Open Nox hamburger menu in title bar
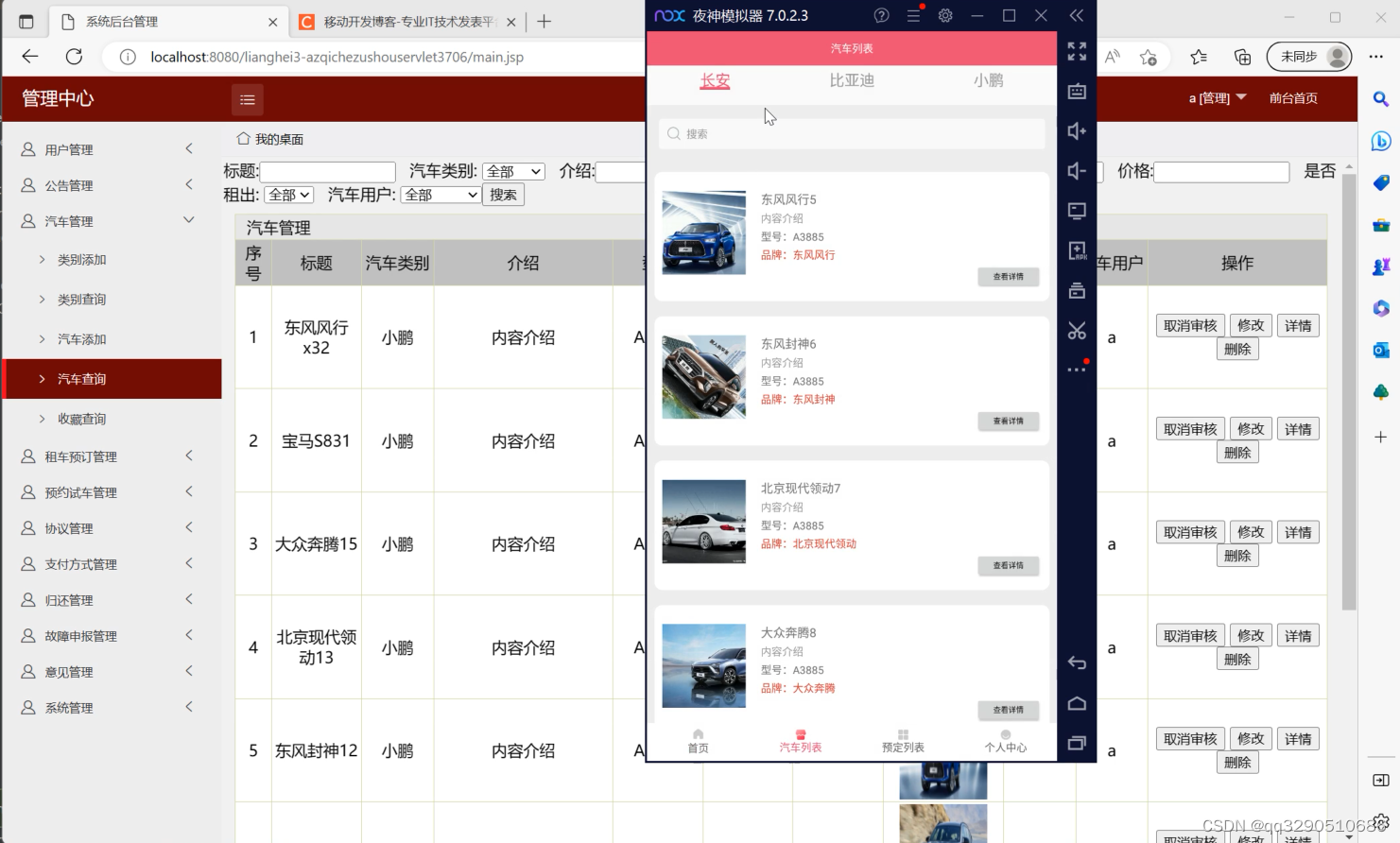Image resolution: width=1400 pixels, height=843 pixels. [913, 15]
